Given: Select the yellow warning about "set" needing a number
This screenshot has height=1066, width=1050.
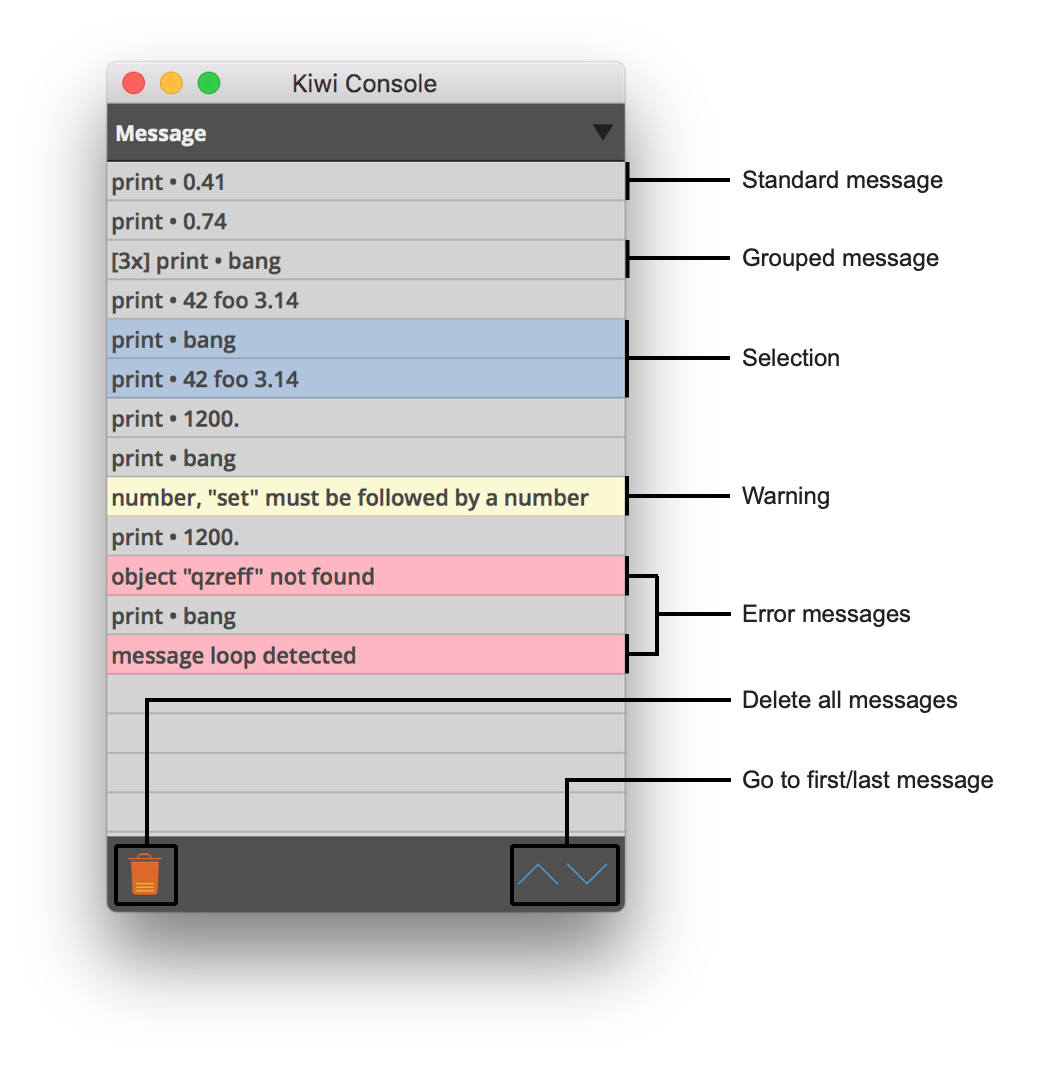Looking at the screenshot, I should (366, 497).
